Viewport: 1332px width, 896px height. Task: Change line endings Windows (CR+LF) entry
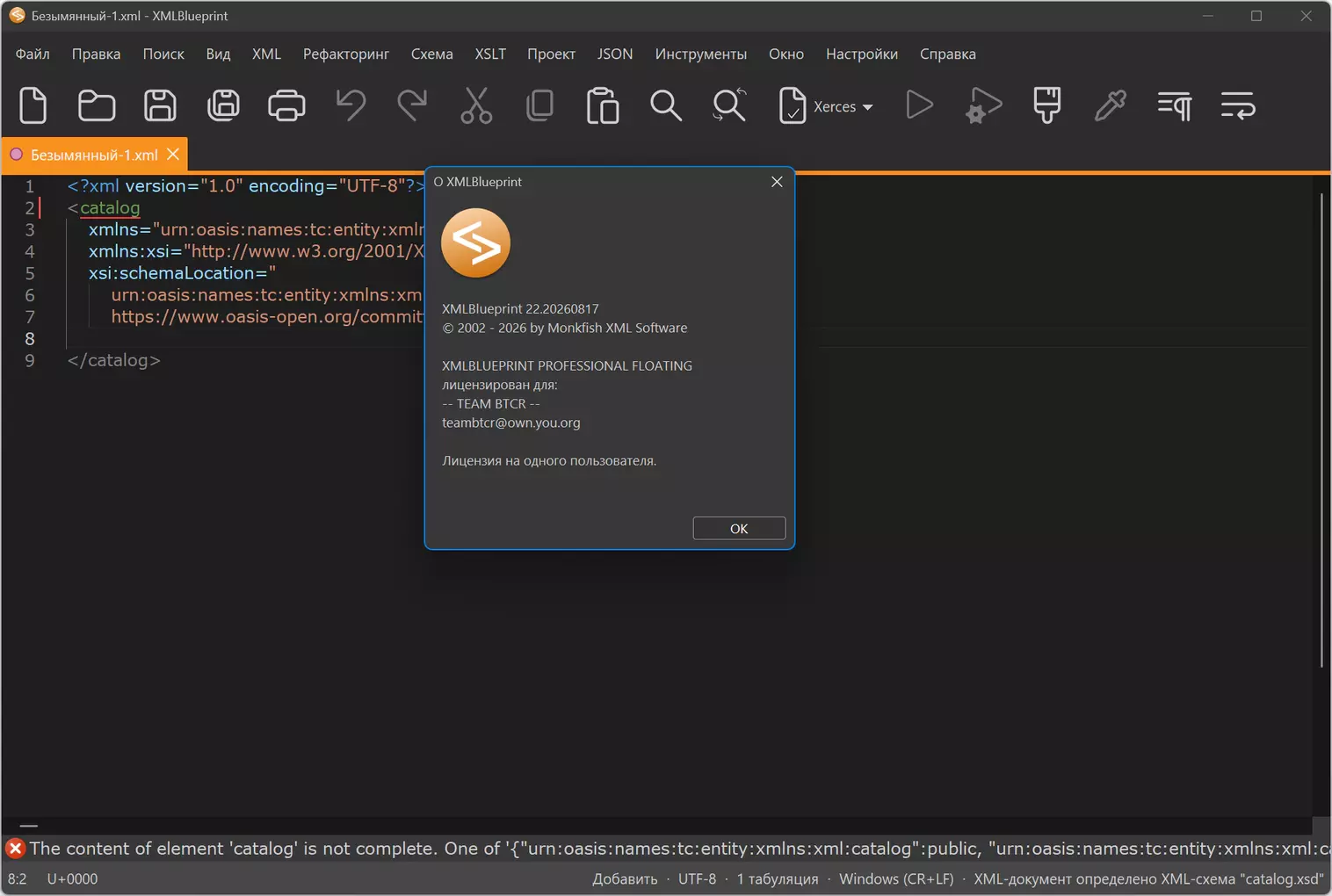[x=896, y=879]
